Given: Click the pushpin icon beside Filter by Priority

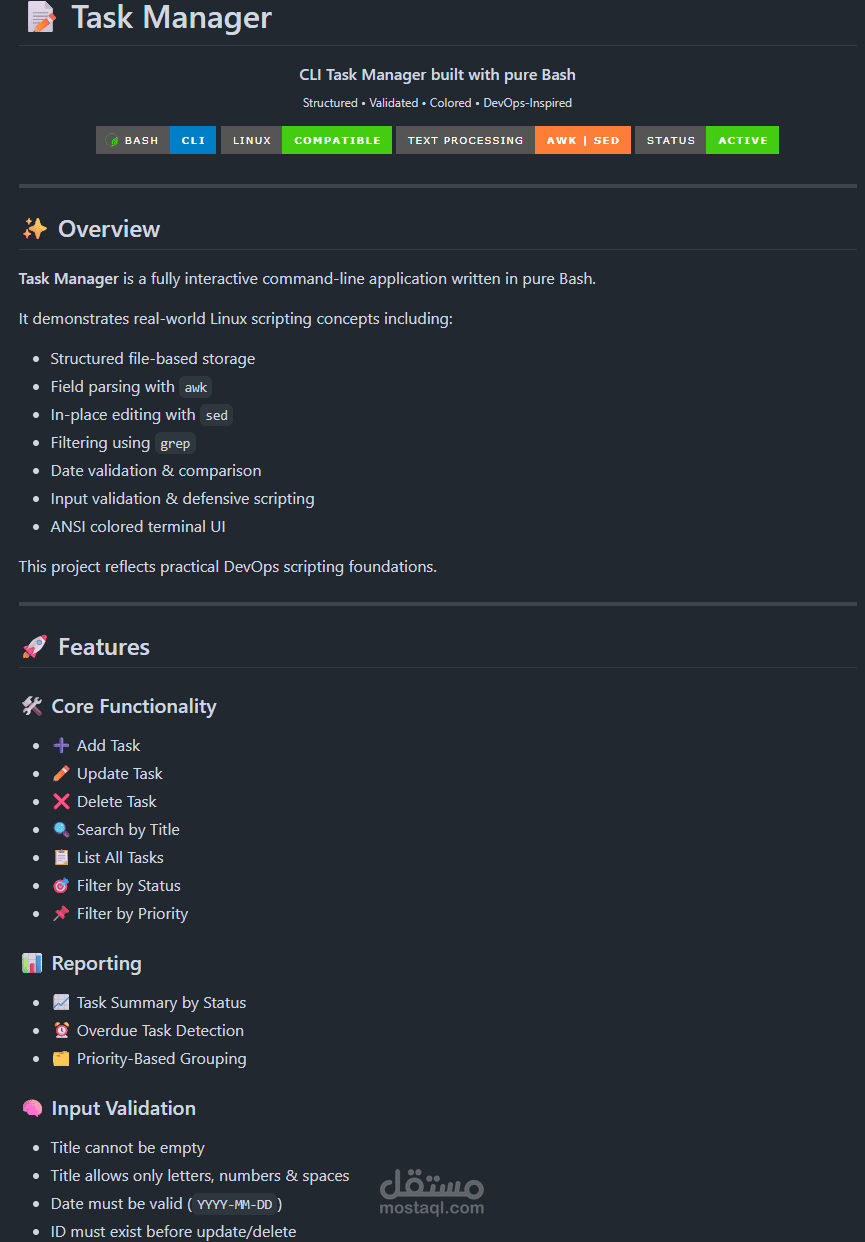Looking at the screenshot, I should (x=61, y=913).
